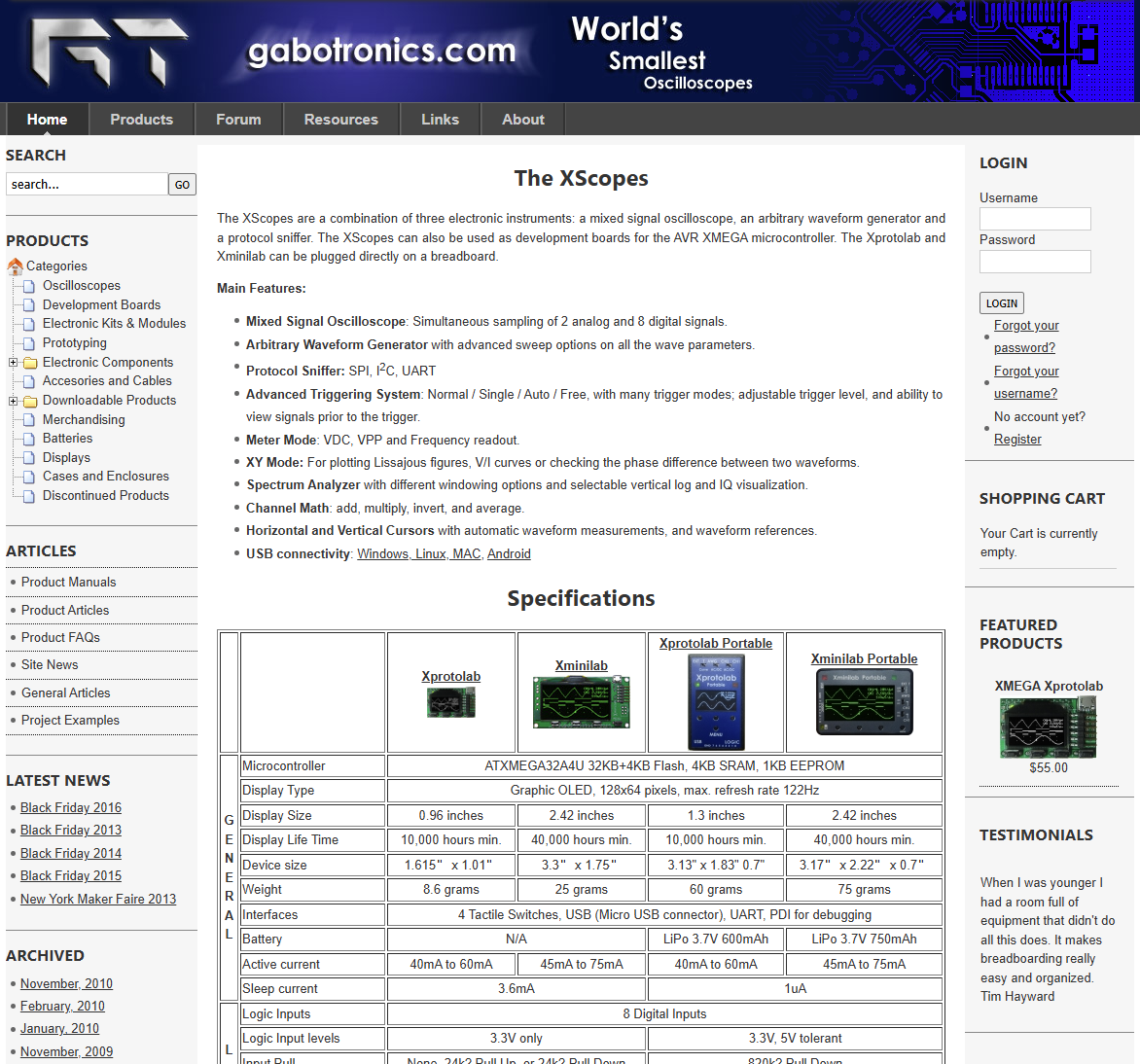The width and height of the screenshot is (1140, 1064).
Task: Open the Products navigation tab
Action: (141, 119)
